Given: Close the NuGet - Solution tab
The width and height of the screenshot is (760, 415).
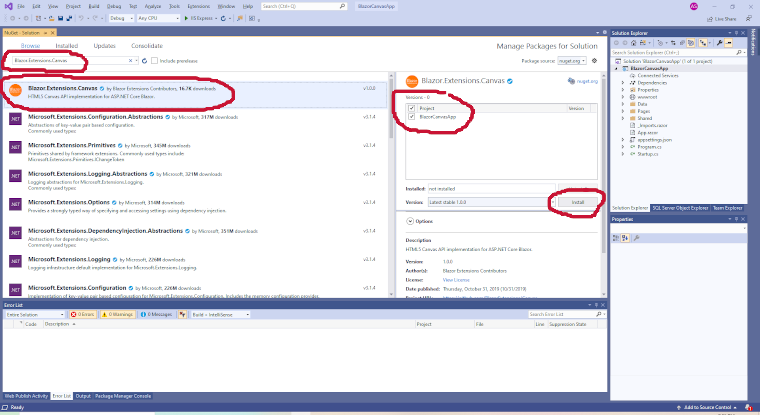Looking at the screenshot, I should [53, 32].
